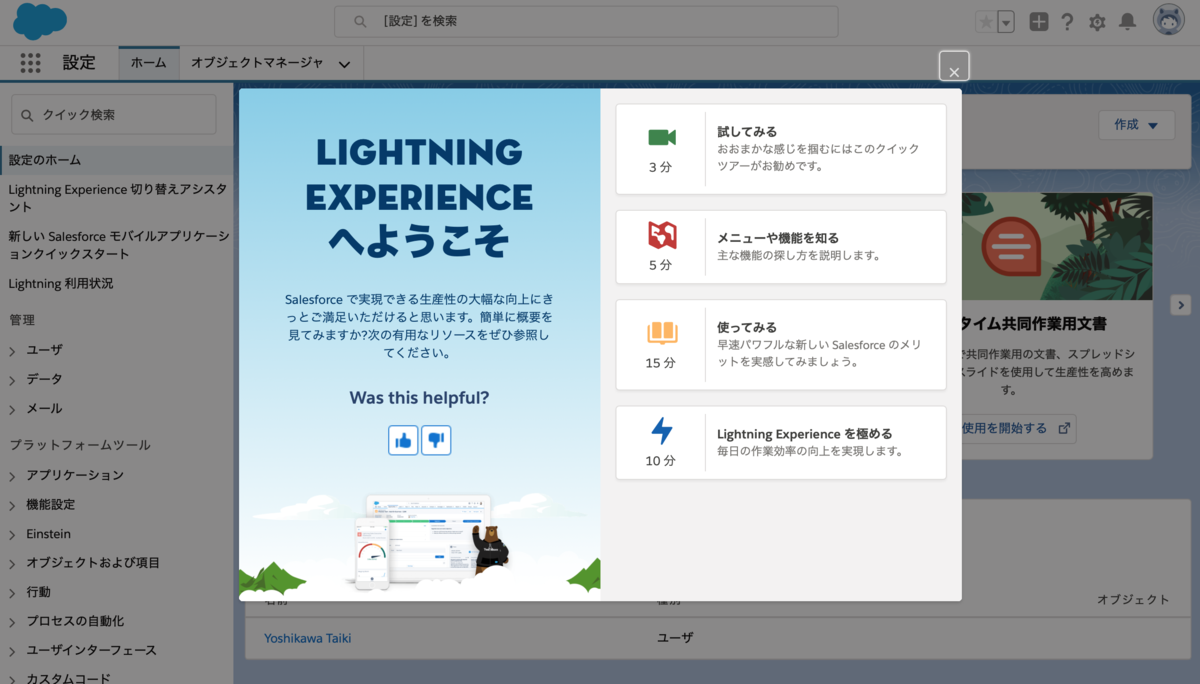Open the Lightning Experience を極める card
The width and height of the screenshot is (1200, 684).
click(x=781, y=442)
